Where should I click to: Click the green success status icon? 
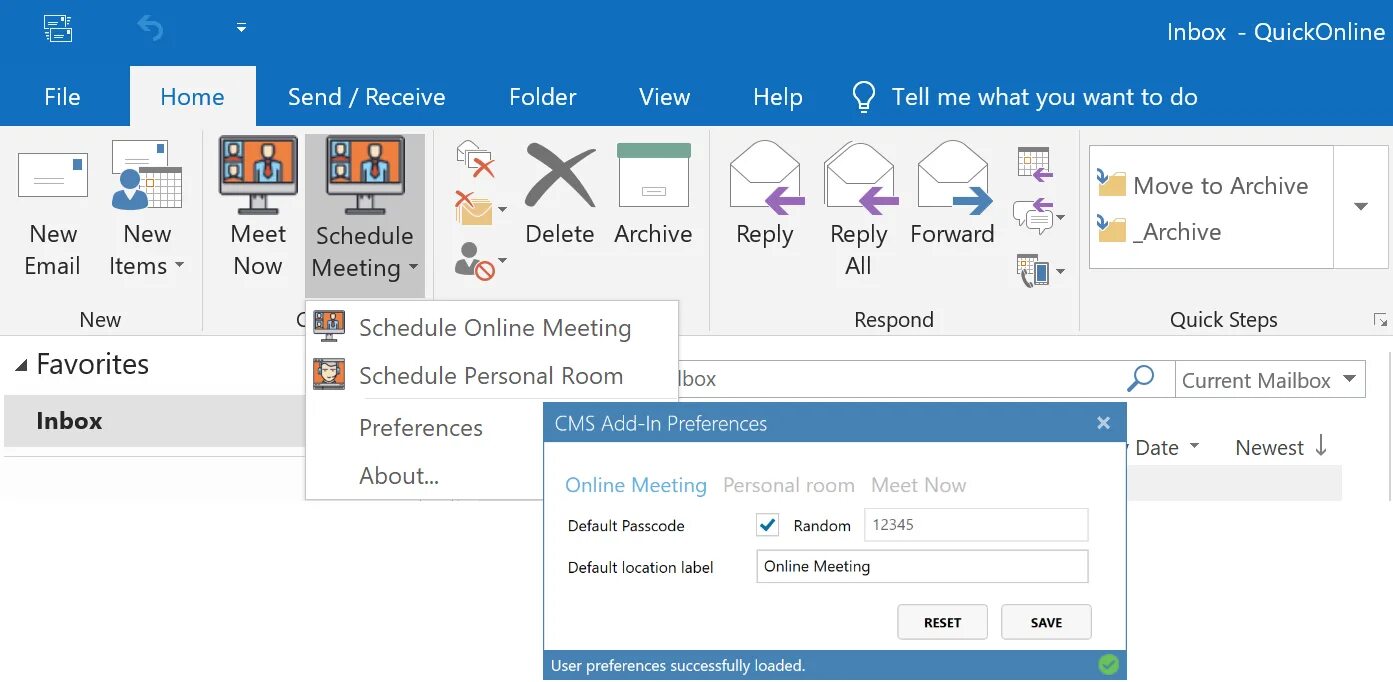1108,665
